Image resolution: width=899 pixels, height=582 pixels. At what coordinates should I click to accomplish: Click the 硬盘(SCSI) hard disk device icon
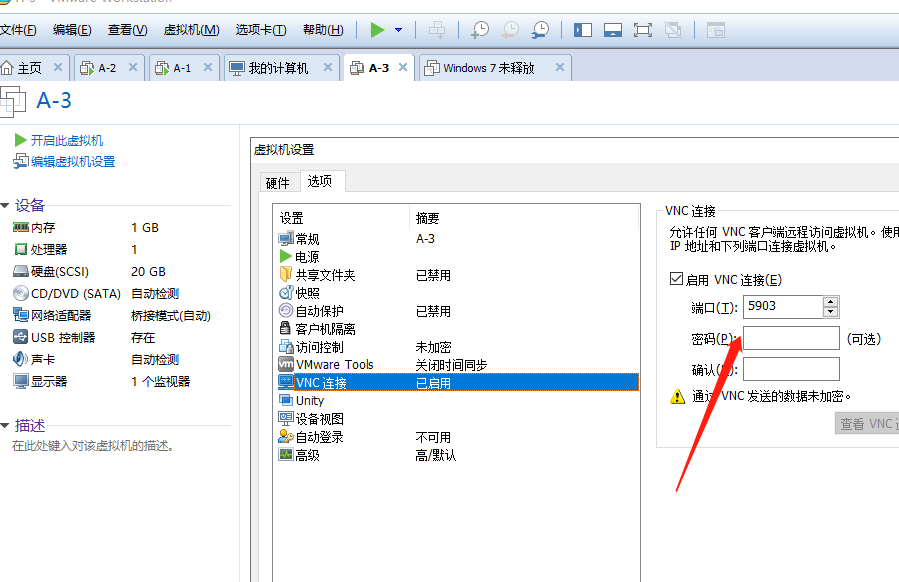(21, 271)
